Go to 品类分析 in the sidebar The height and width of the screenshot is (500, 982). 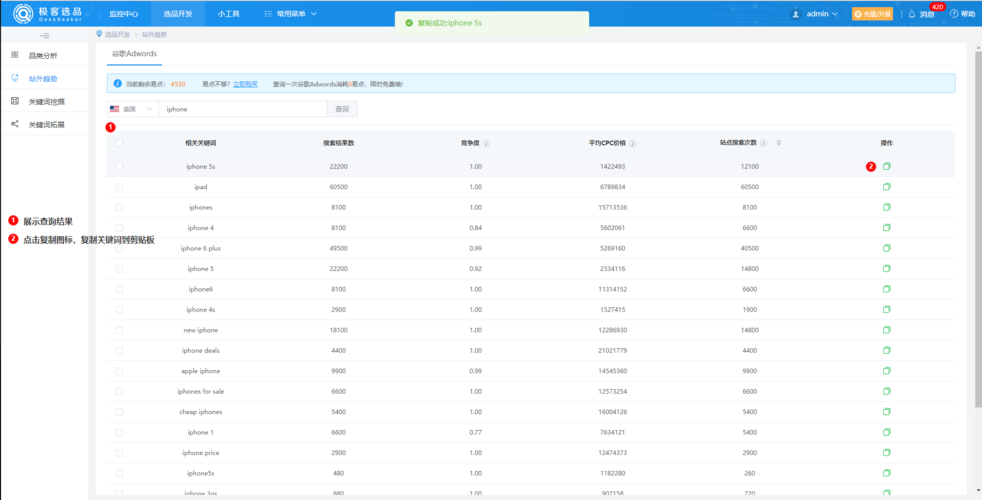coord(43,56)
